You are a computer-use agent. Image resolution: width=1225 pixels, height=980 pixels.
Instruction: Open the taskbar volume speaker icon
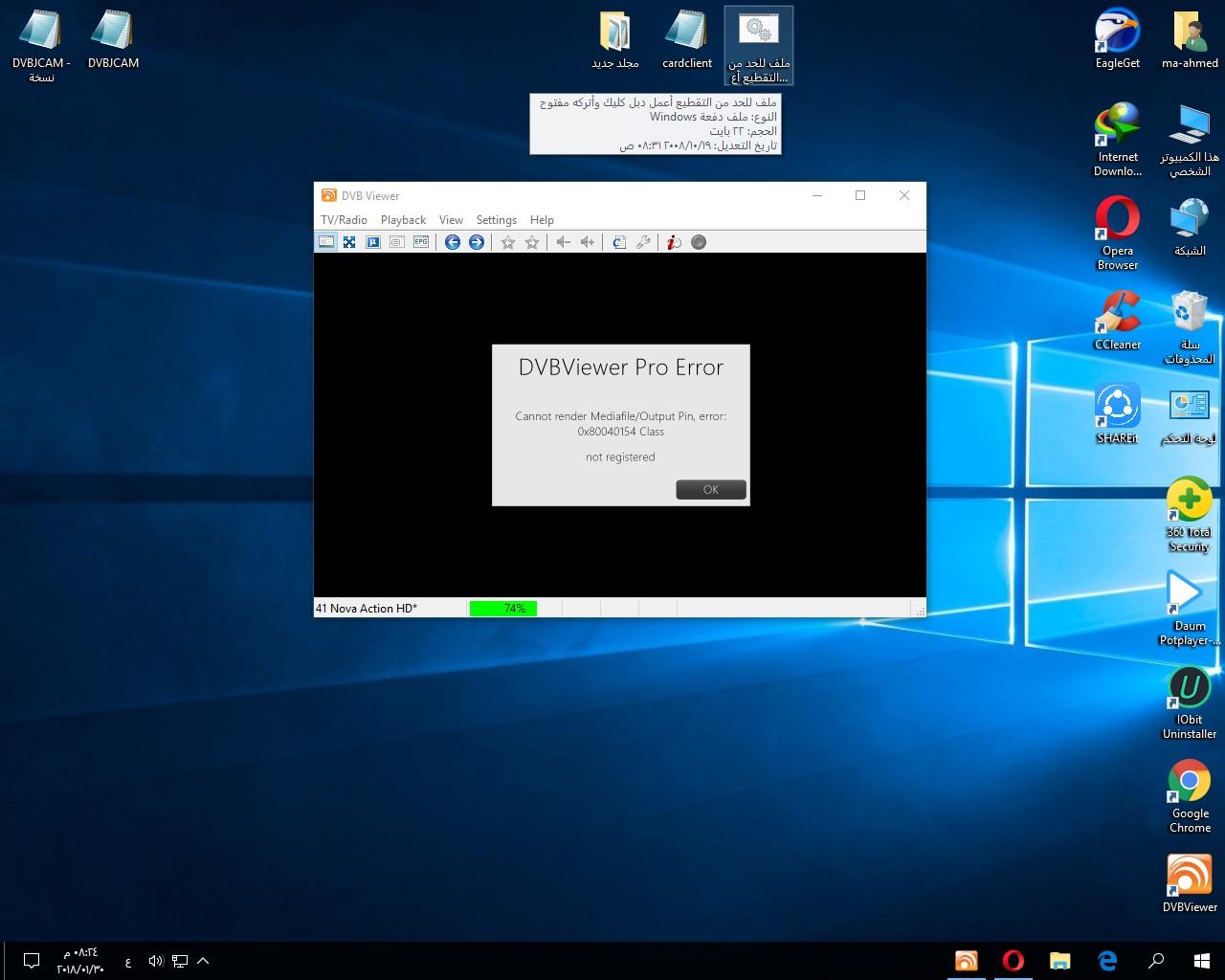pos(156,961)
